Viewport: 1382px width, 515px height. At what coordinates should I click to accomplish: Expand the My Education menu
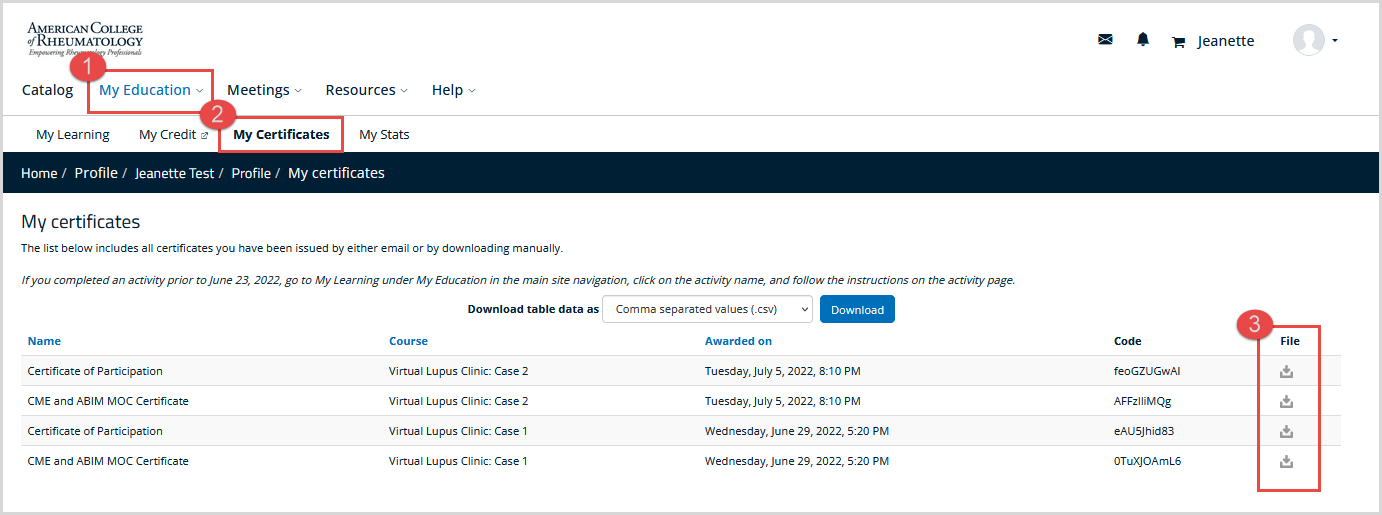[x=151, y=90]
